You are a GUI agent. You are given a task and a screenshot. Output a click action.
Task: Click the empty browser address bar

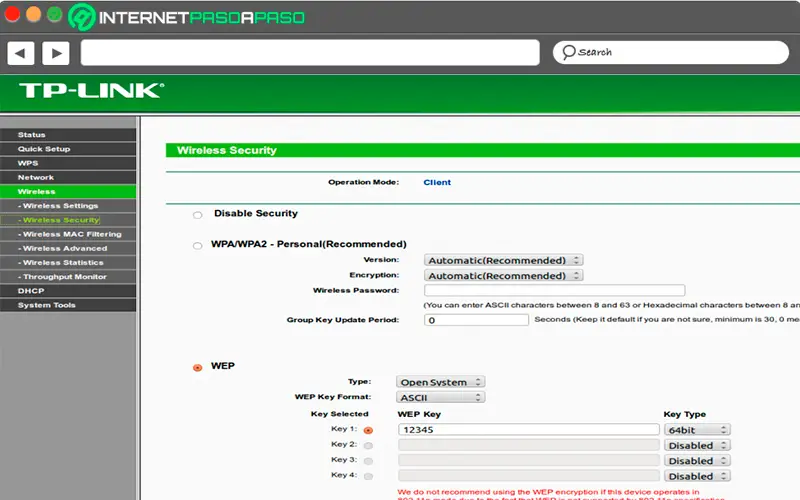pyautogui.click(x=310, y=53)
